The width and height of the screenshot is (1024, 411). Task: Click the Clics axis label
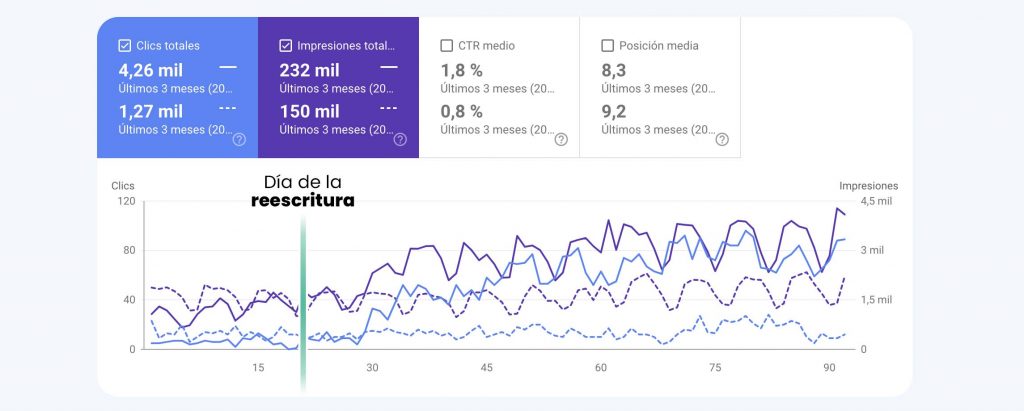coord(123,186)
